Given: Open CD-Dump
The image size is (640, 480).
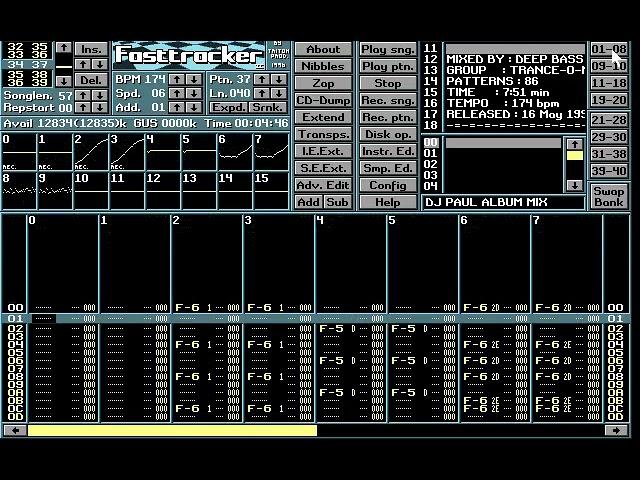Looking at the screenshot, I should click(323, 100).
